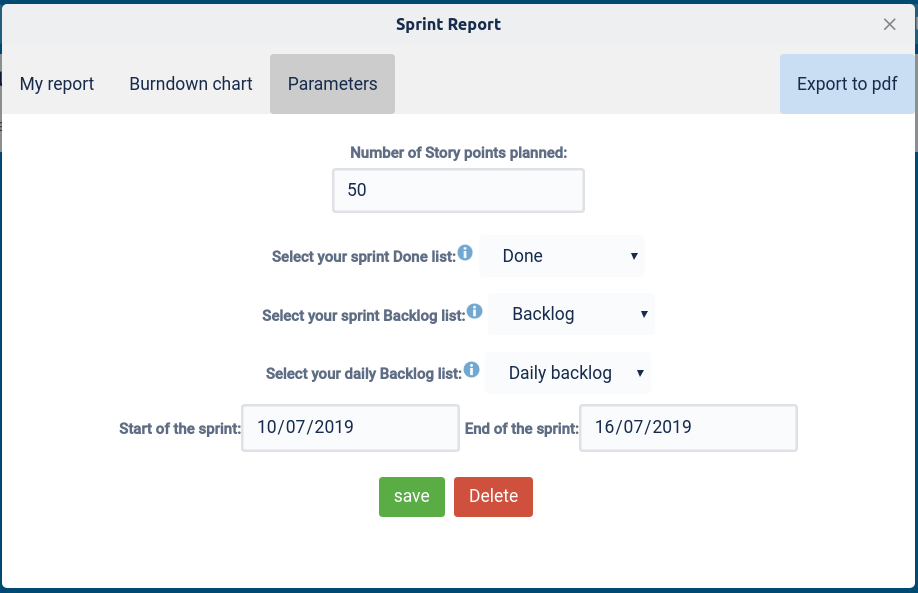918x593 pixels.
Task: Click the green save button
Action: [x=411, y=496]
